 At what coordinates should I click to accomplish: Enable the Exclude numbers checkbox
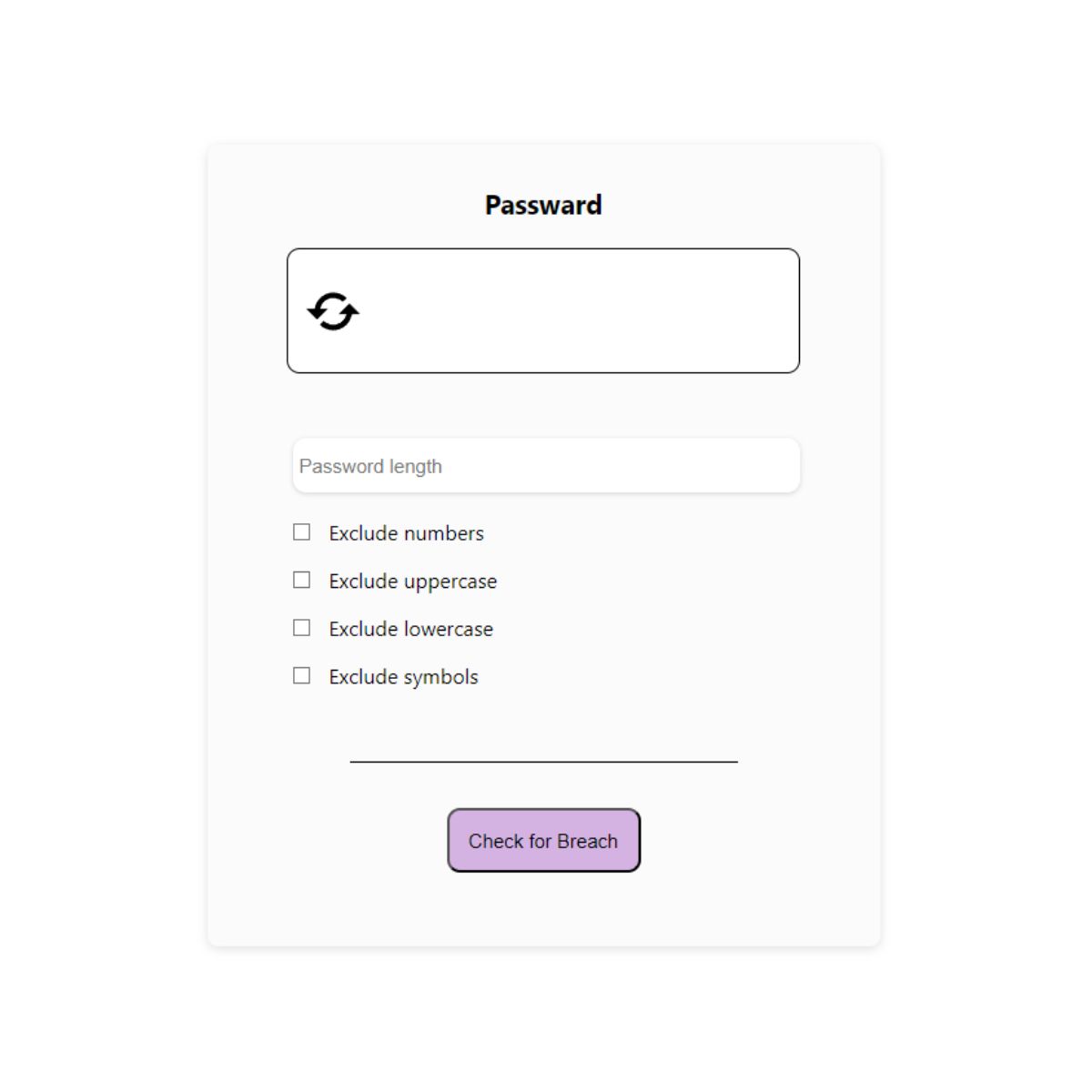[301, 532]
